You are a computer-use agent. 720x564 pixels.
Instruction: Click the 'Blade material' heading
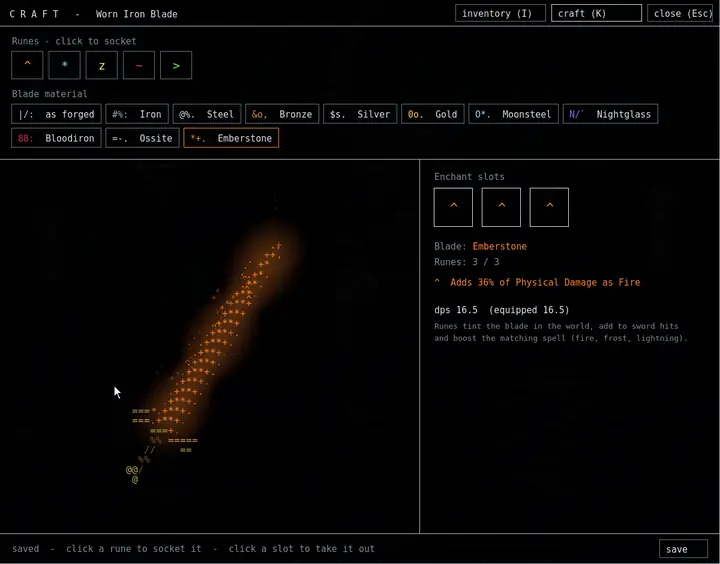pos(50,94)
